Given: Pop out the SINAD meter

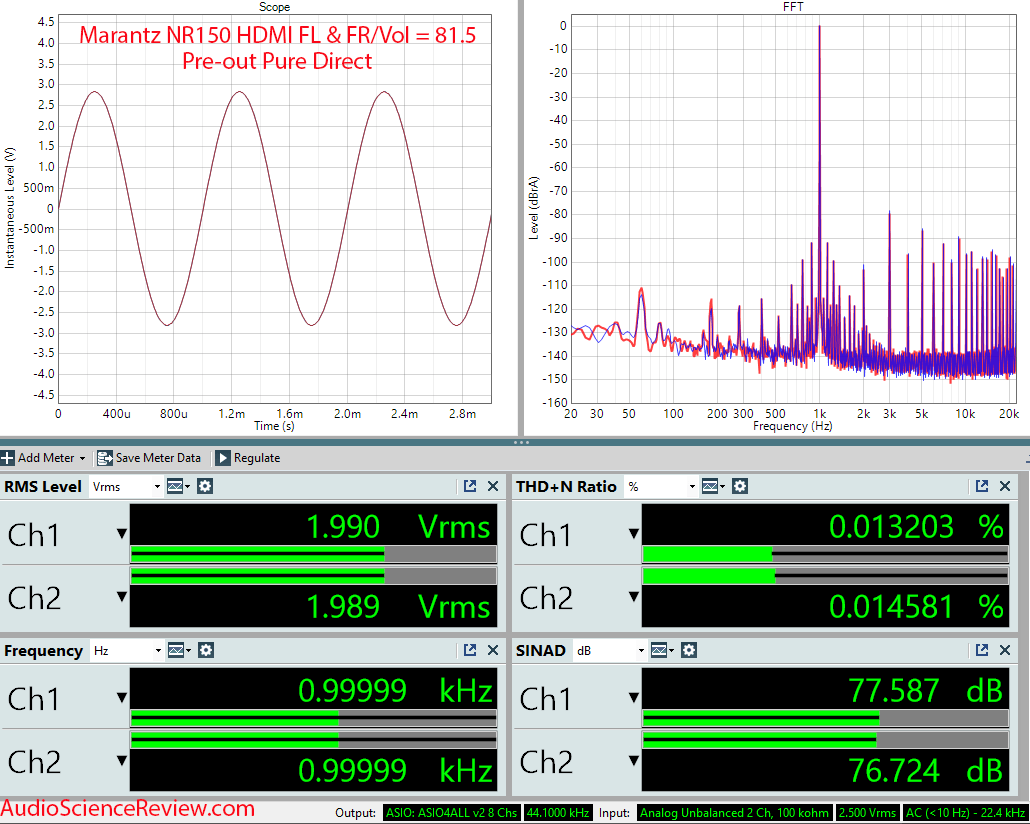Looking at the screenshot, I should point(982,651).
